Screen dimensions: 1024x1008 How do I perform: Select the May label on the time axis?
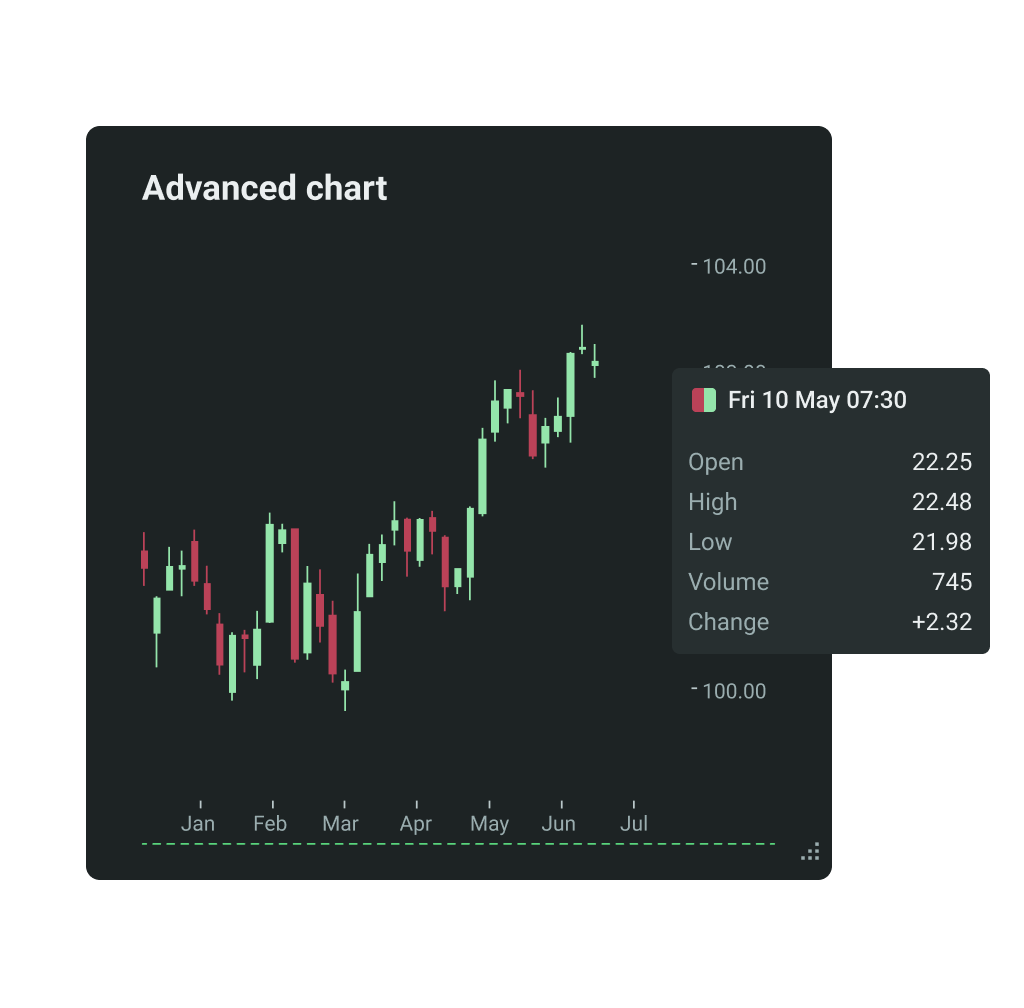[x=489, y=824]
